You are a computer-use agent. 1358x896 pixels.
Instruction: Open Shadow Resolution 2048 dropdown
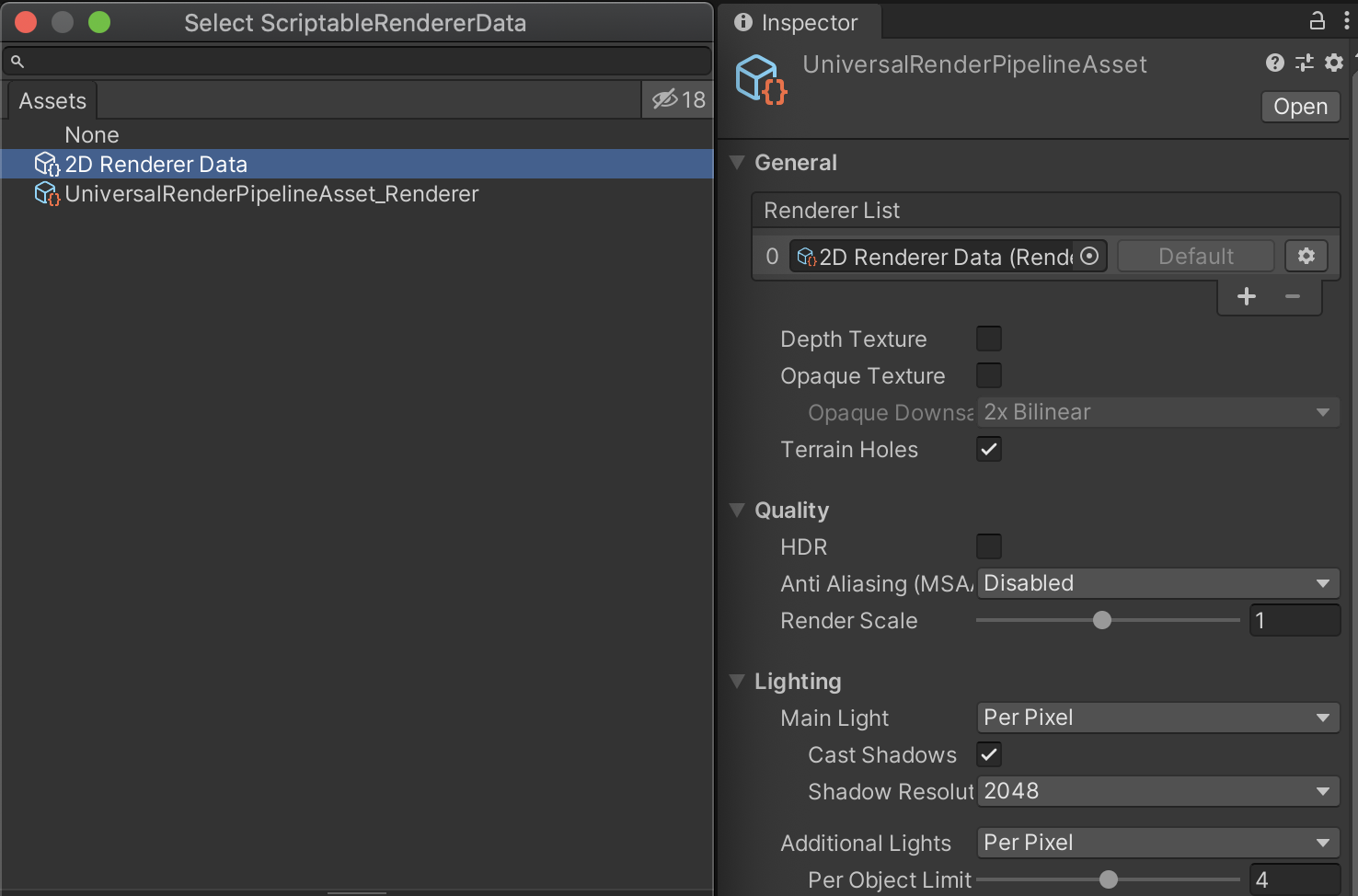point(1158,791)
